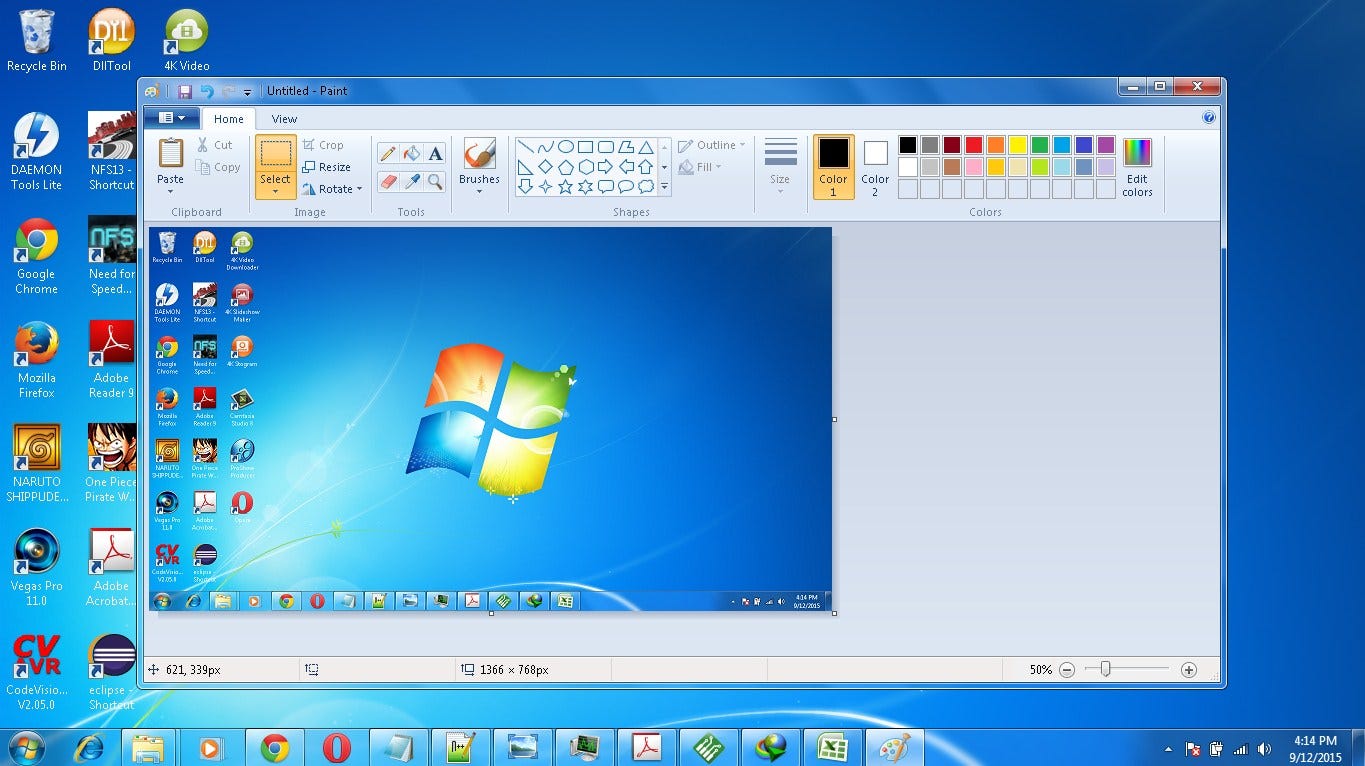Screen dimensions: 1365x766
Task: Click the zoom out minus button
Action: 1067,670
